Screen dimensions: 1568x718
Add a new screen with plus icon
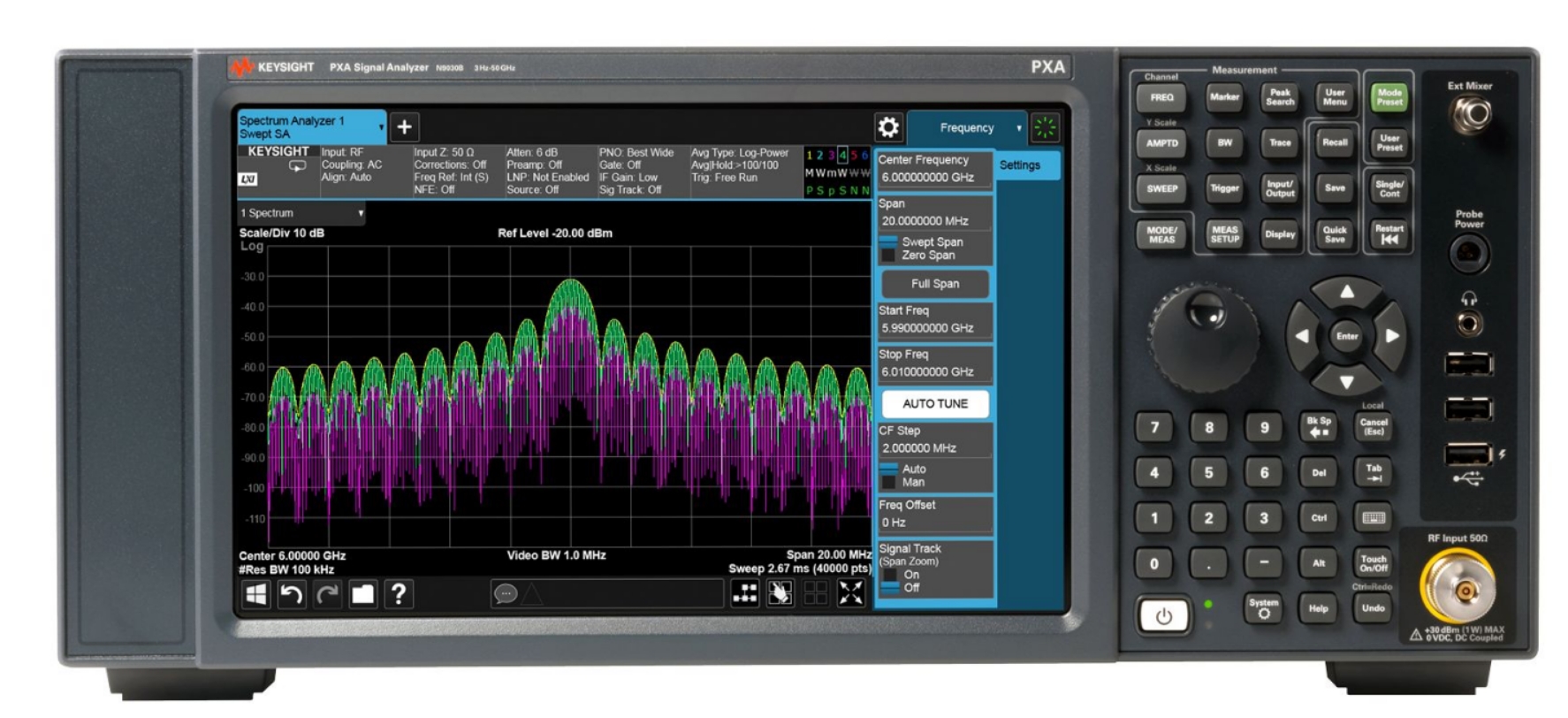click(404, 127)
